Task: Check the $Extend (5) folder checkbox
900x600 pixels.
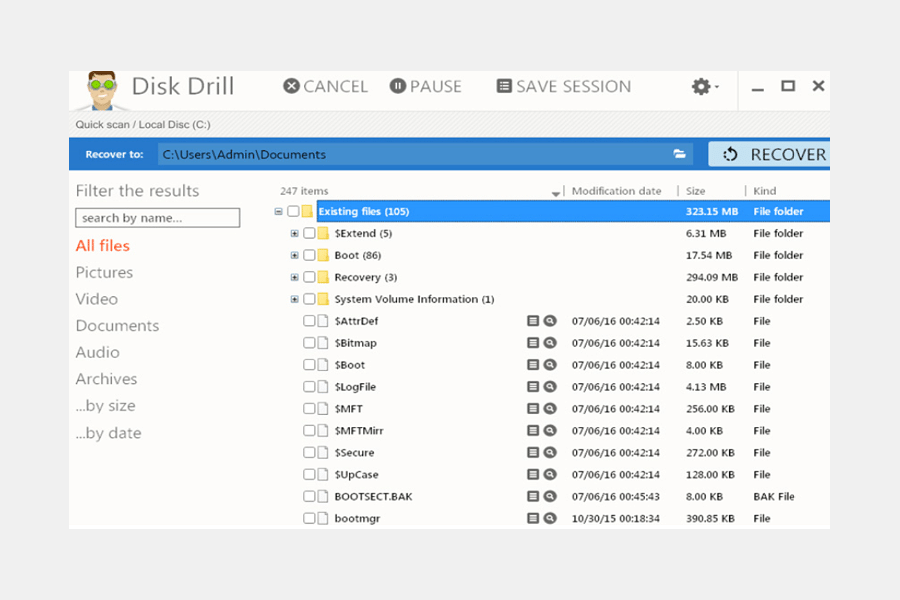Action: tap(309, 233)
